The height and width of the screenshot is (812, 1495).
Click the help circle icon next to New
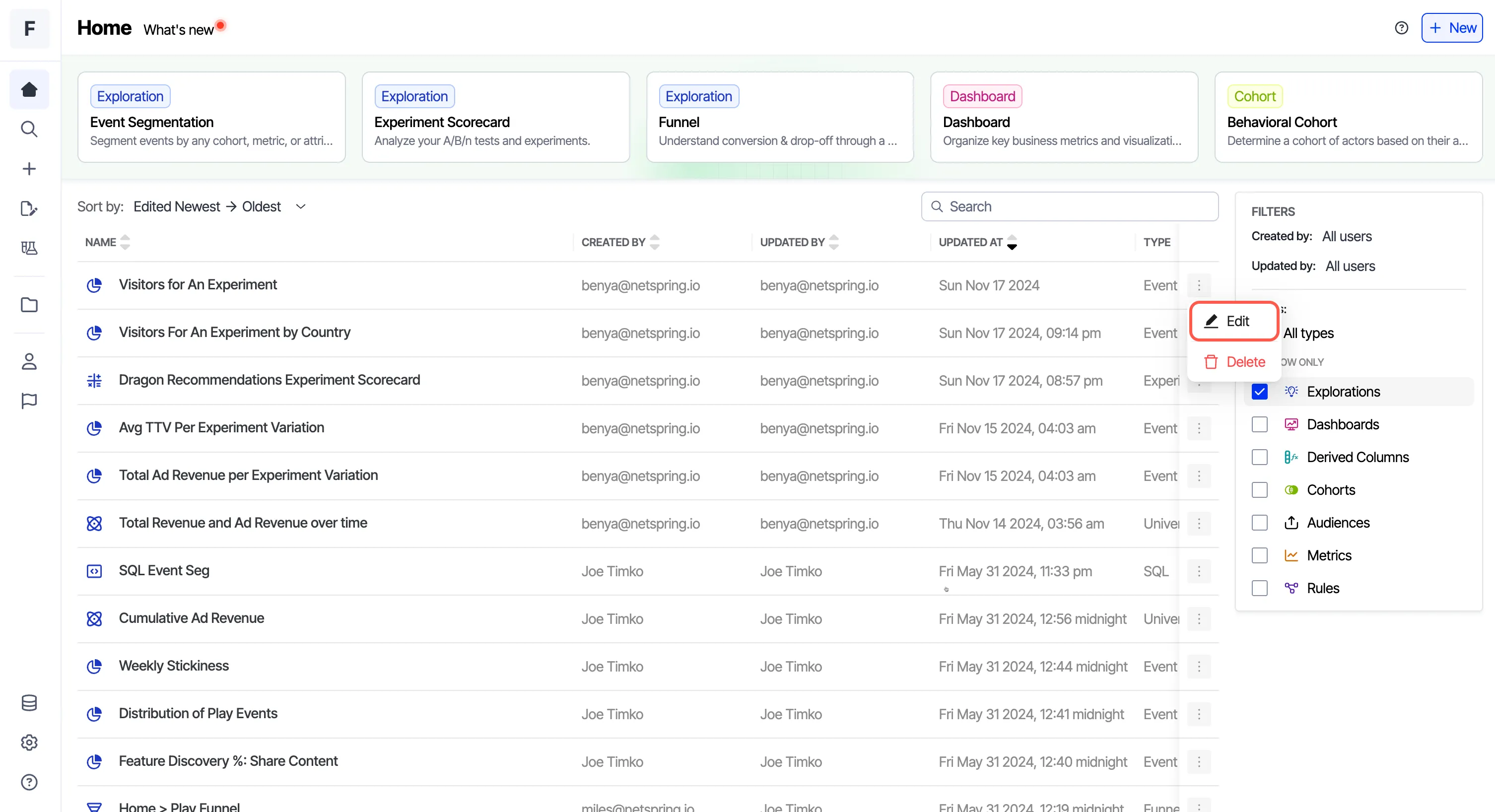click(1401, 28)
